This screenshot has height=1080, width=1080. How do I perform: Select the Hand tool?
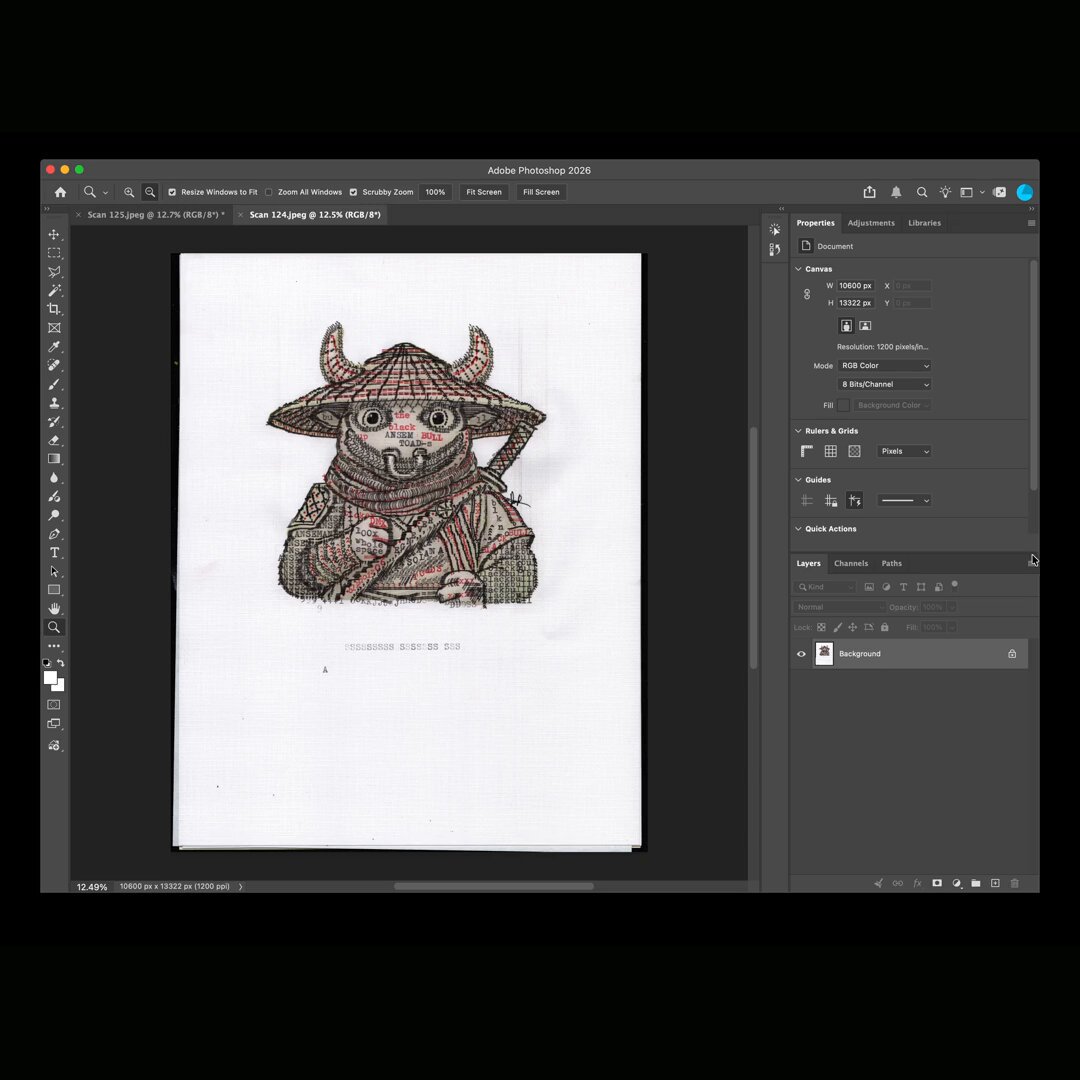[x=54, y=608]
